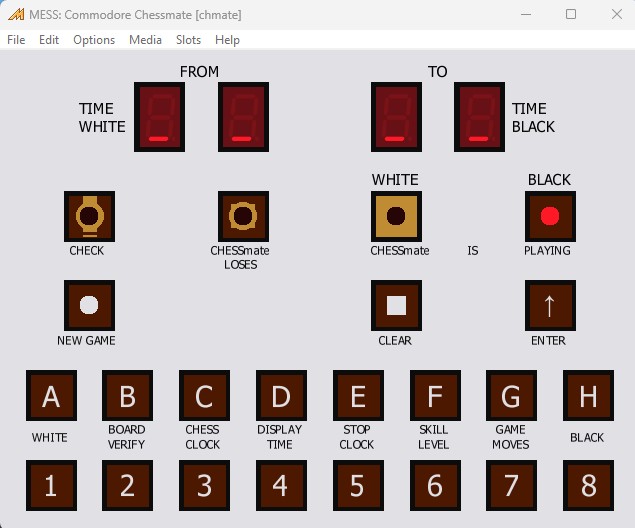Click the first TO LED digit display

point(396,117)
